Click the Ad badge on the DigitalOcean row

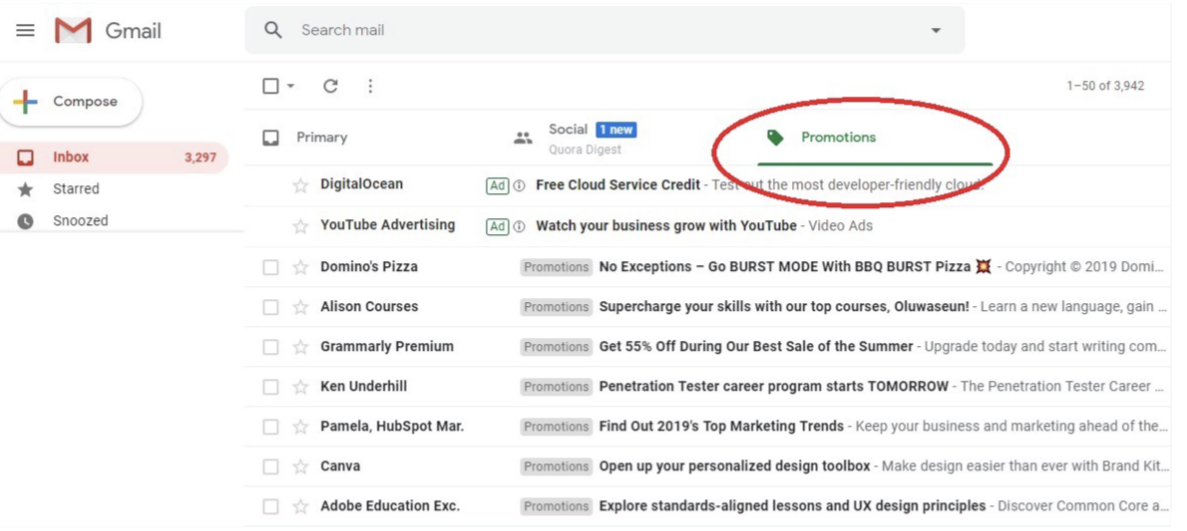pos(497,186)
